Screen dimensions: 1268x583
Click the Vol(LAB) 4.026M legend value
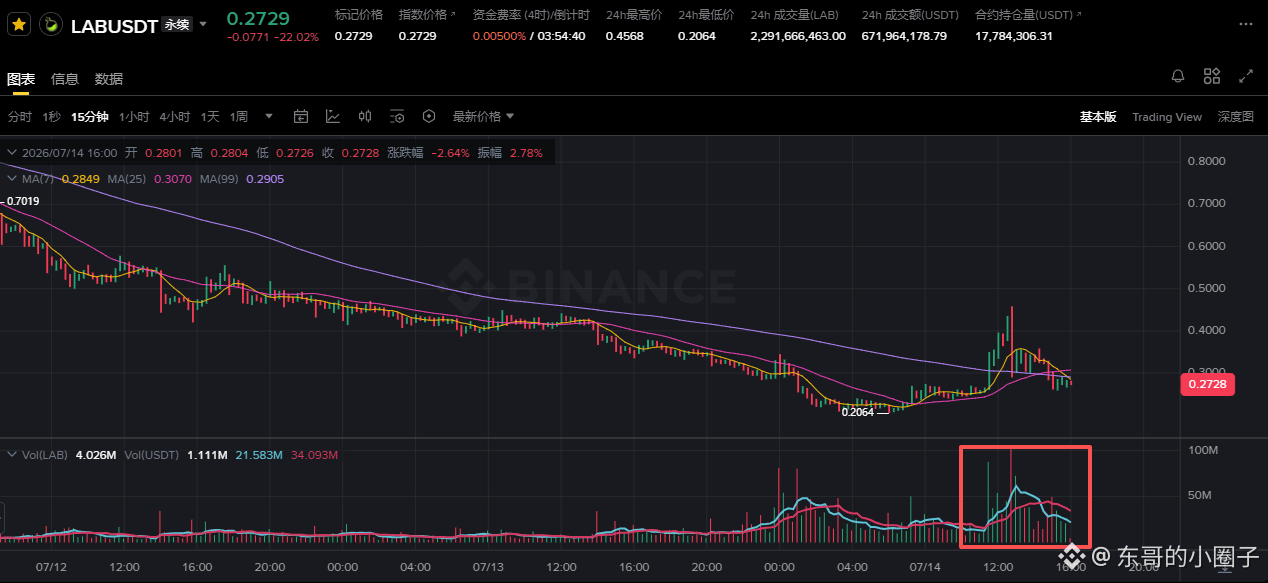pyautogui.click(x=69, y=455)
